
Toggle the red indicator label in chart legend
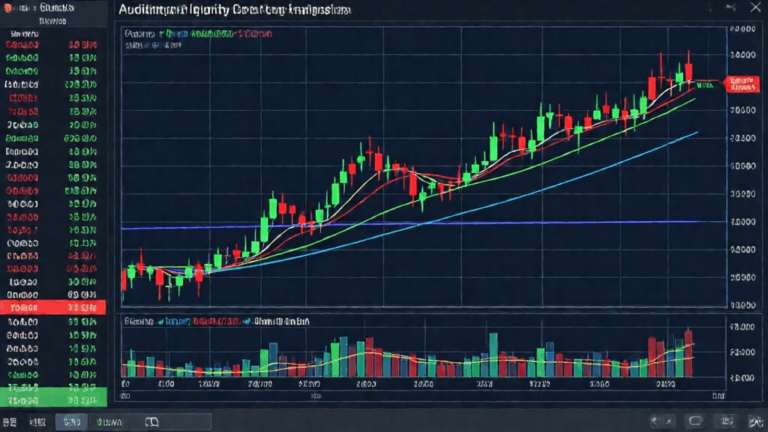click(x=255, y=34)
